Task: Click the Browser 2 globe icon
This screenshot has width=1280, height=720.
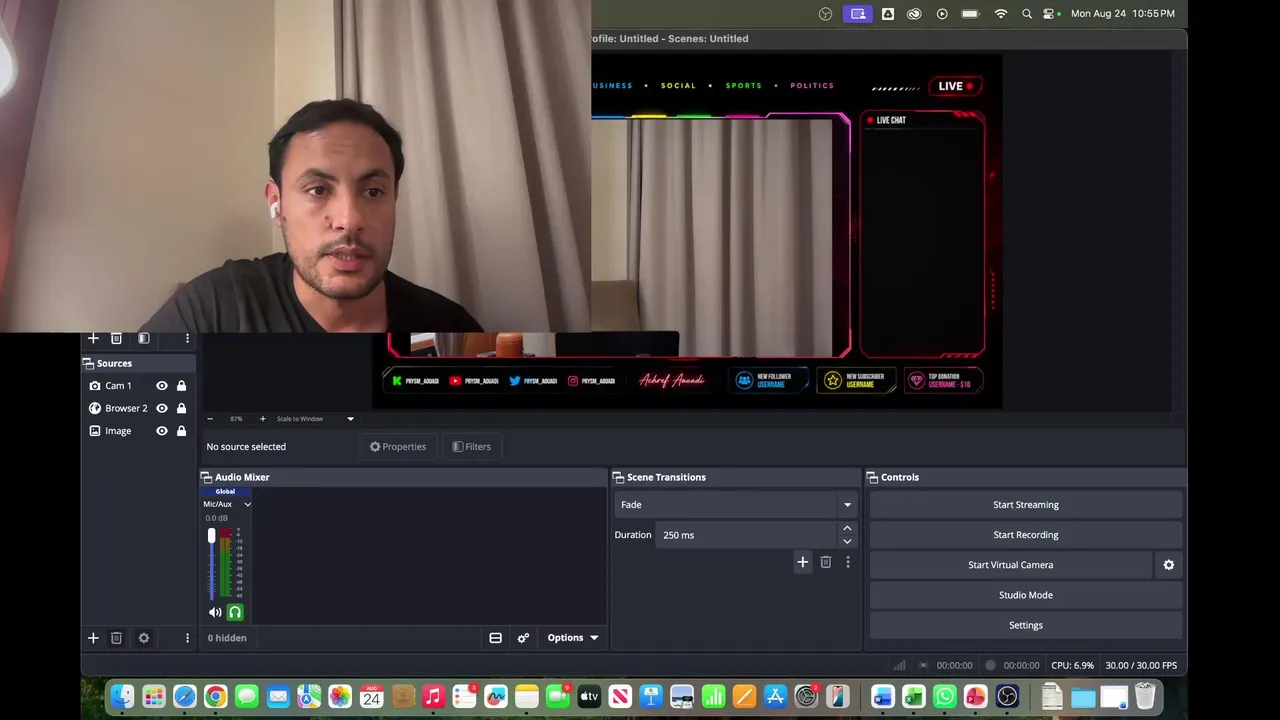Action: 95,408
